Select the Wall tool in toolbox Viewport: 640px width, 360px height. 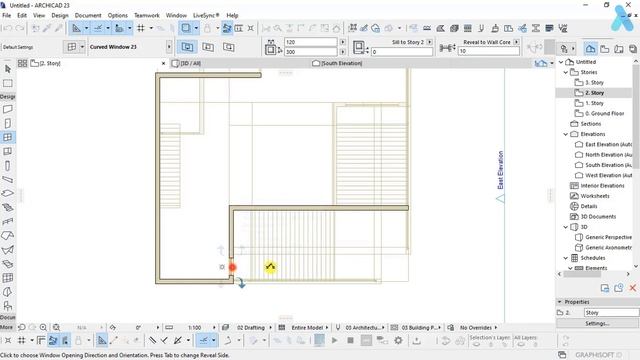pyautogui.click(x=8, y=109)
